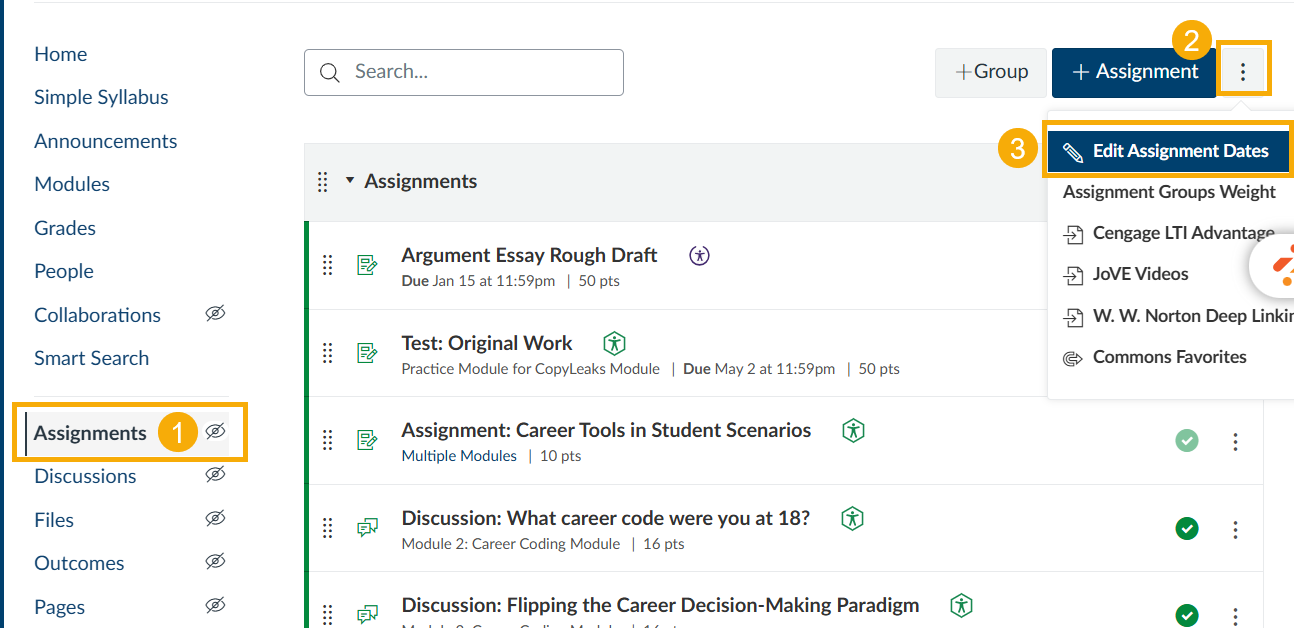Viewport: 1294px width, 628px height.
Task: Open Outcomes in course navigation
Action: click(79, 563)
